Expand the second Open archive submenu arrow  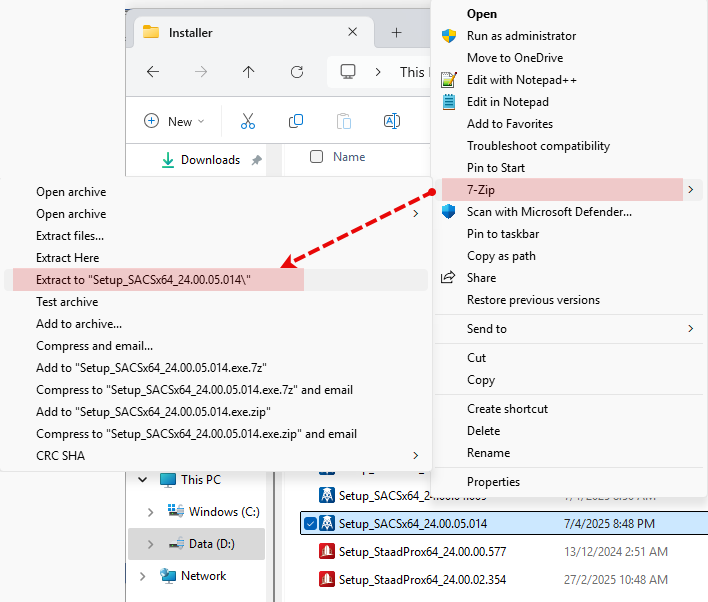click(416, 214)
